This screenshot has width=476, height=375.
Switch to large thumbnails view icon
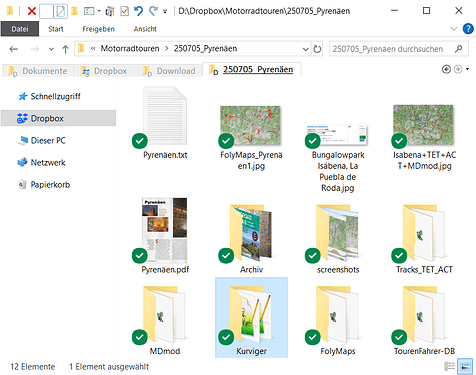pyautogui.click(x=465, y=366)
